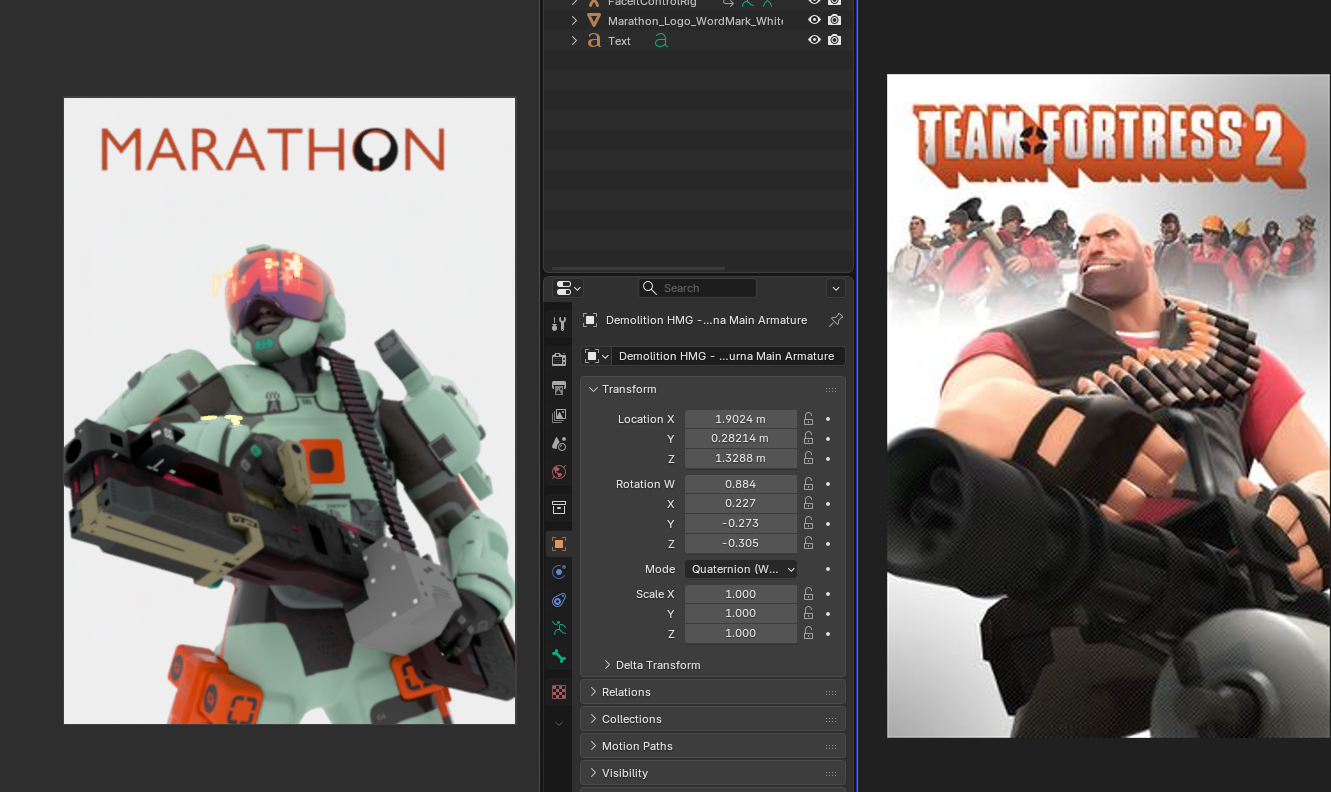Click the outliner horizontal scrollbar

pyautogui.click(x=636, y=268)
